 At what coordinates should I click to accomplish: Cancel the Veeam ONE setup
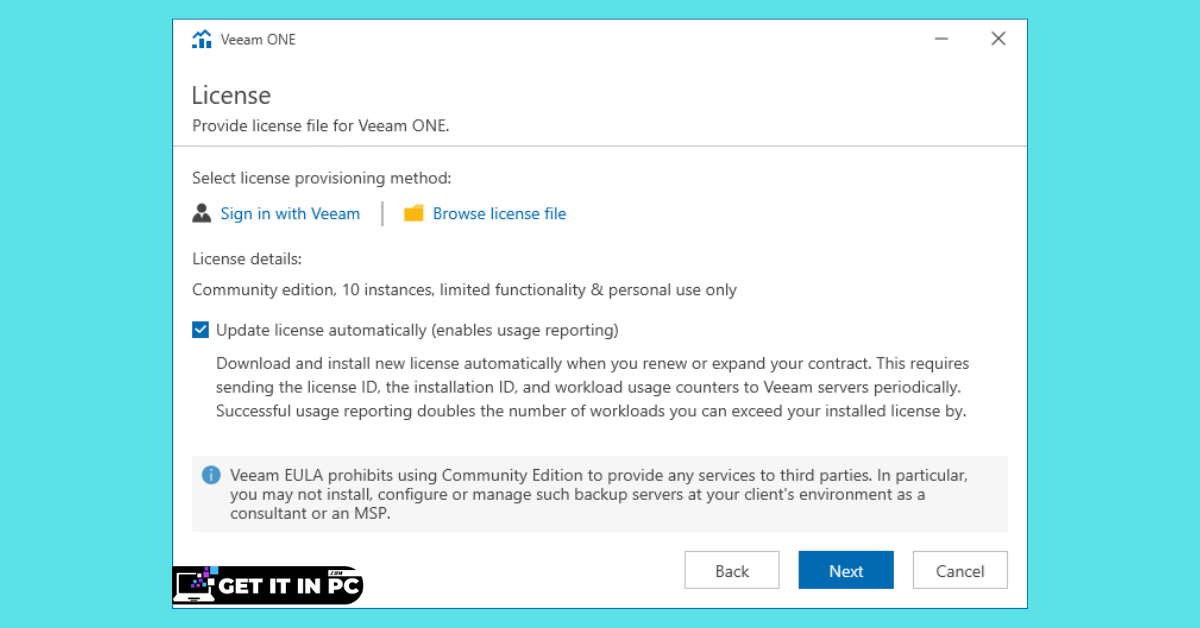click(960, 570)
